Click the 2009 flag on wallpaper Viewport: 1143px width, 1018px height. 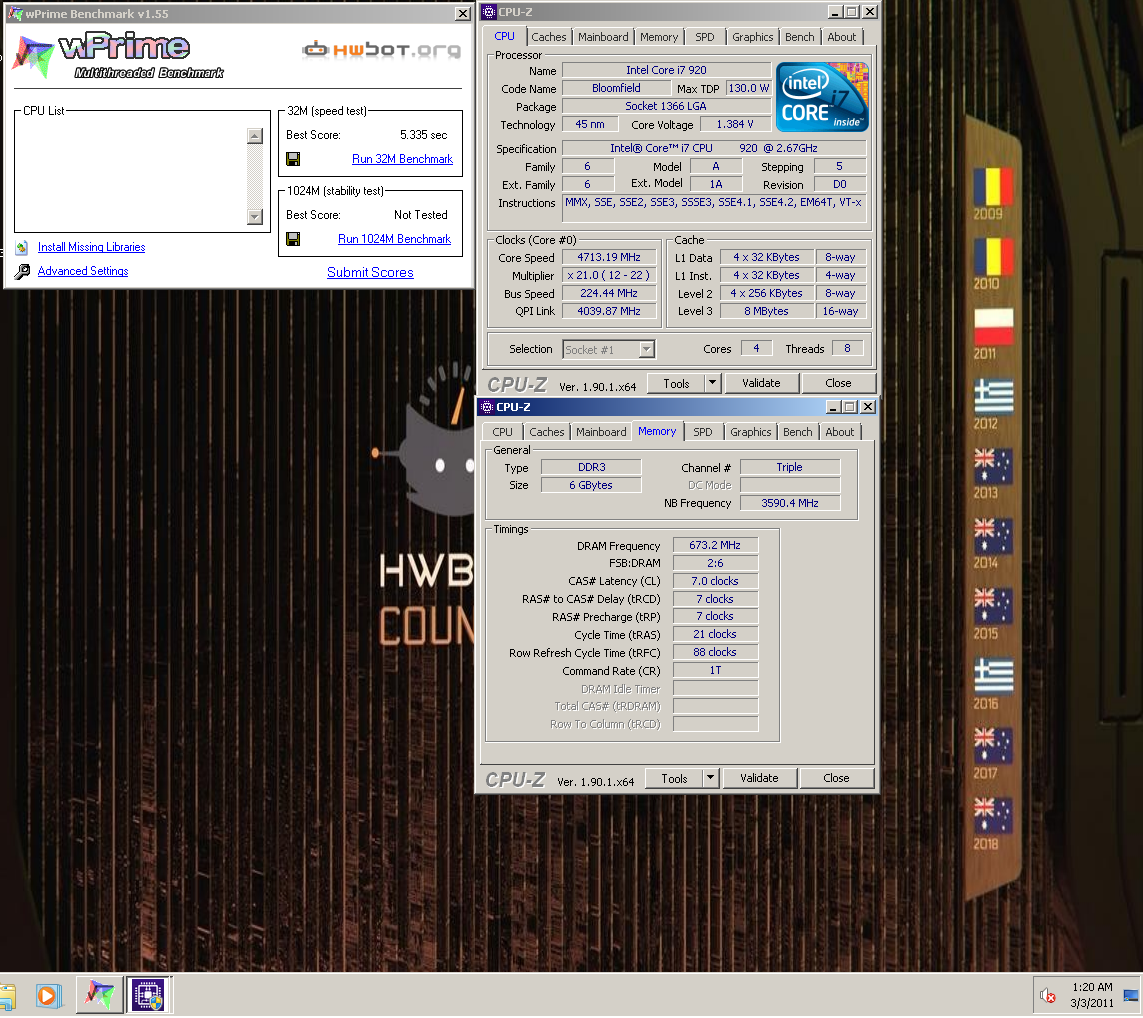(993, 187)
